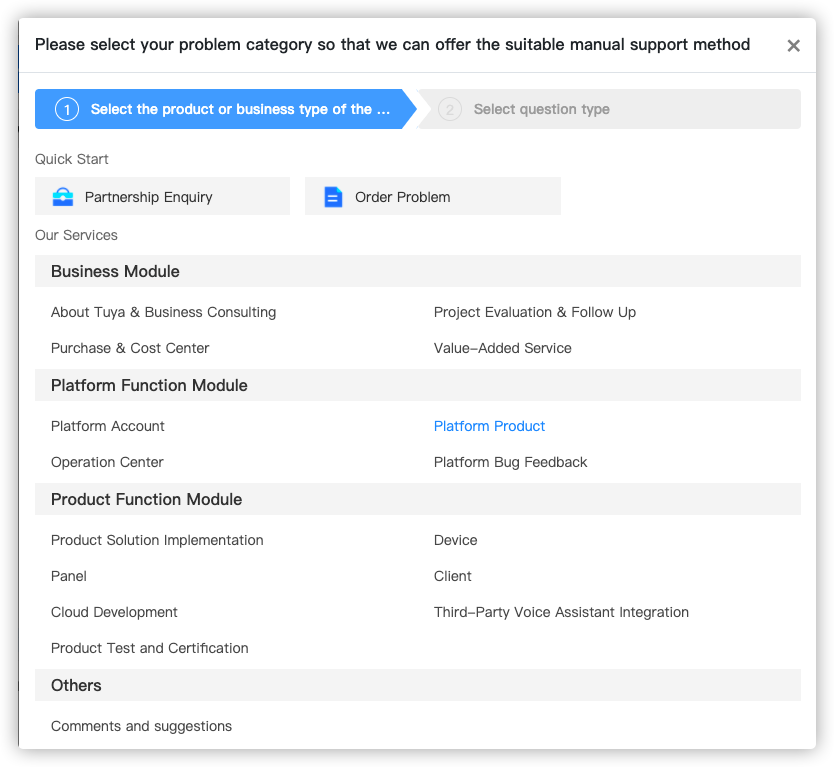
Task: Open Cloud Development category
Action: coord(114,612)
